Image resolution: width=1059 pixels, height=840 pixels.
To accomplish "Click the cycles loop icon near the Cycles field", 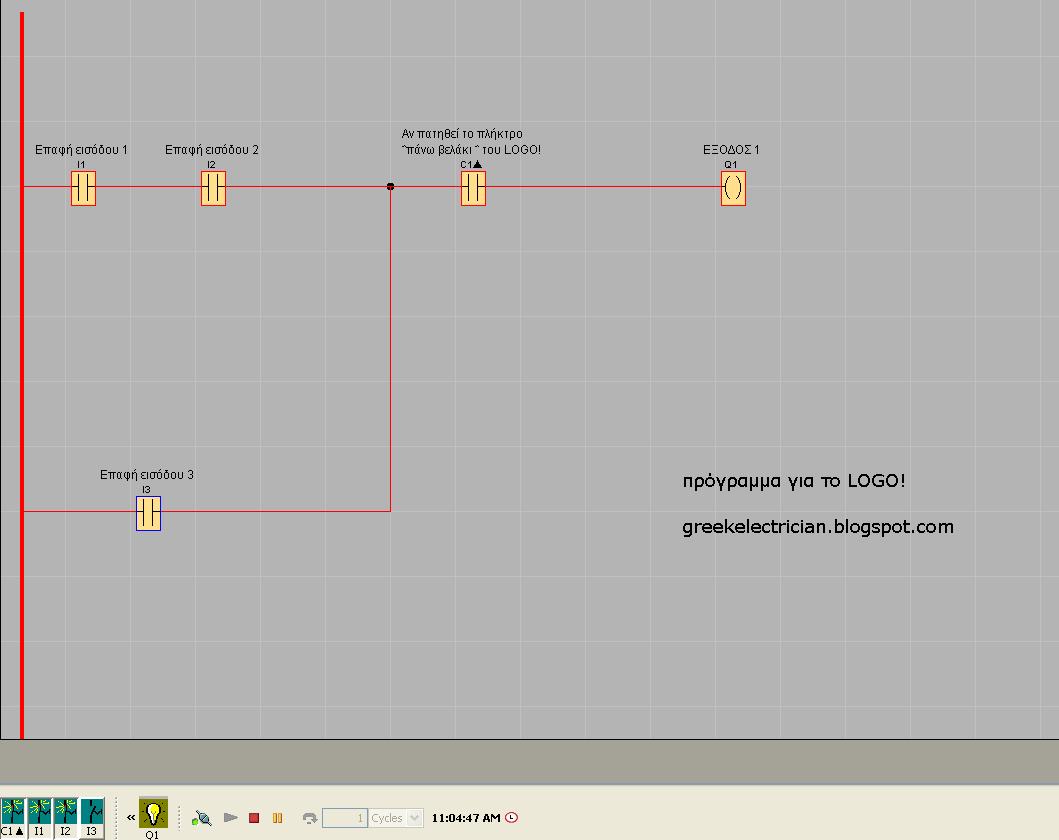I will click(313, 817).
